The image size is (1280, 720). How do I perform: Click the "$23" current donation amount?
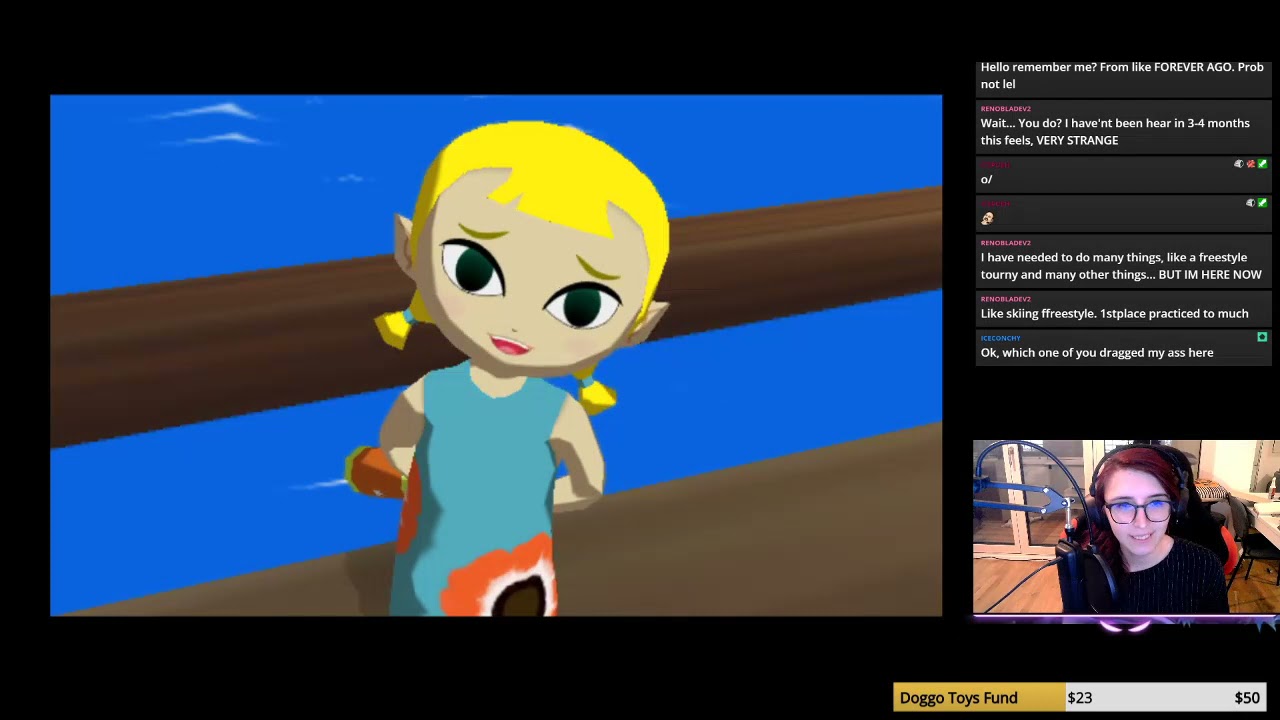(x=1079, y=698)
